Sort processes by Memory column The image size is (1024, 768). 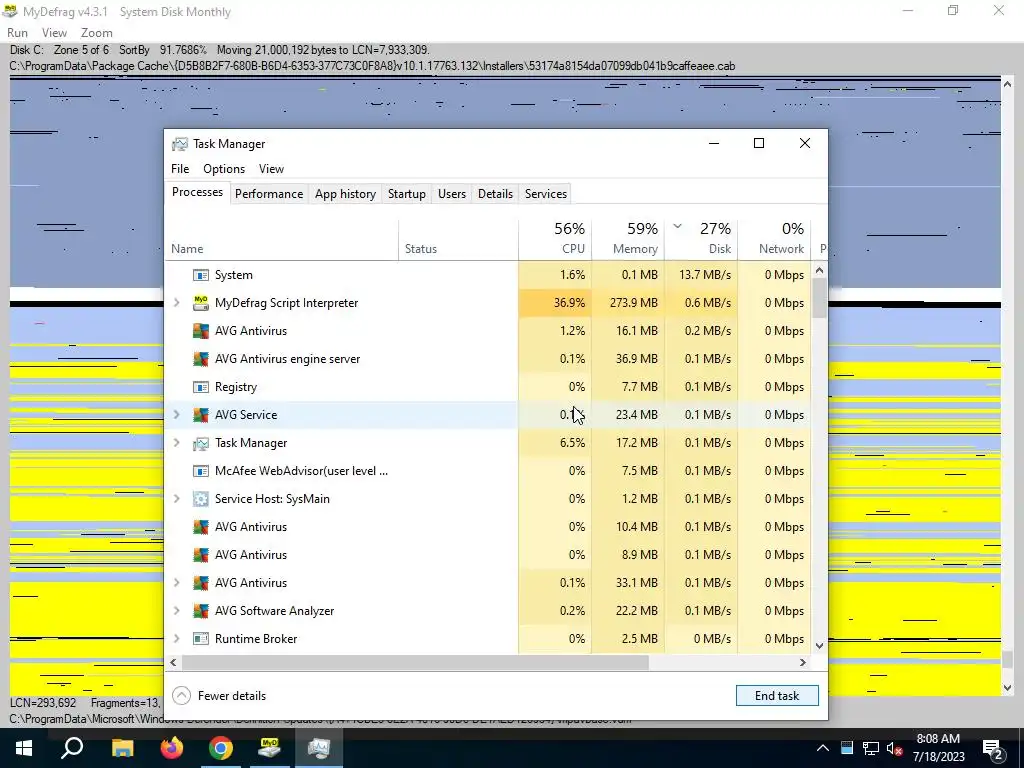[x=628, y=238]
